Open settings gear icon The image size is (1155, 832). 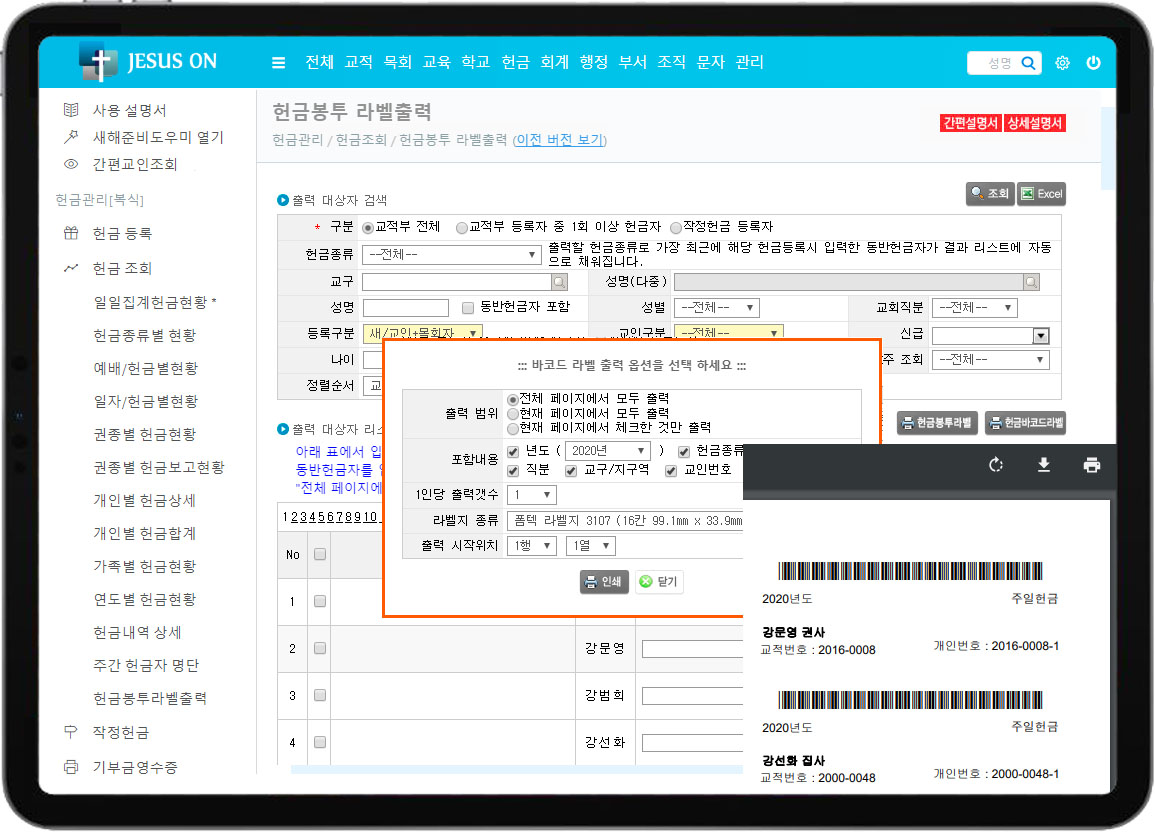pos(1062,63)
